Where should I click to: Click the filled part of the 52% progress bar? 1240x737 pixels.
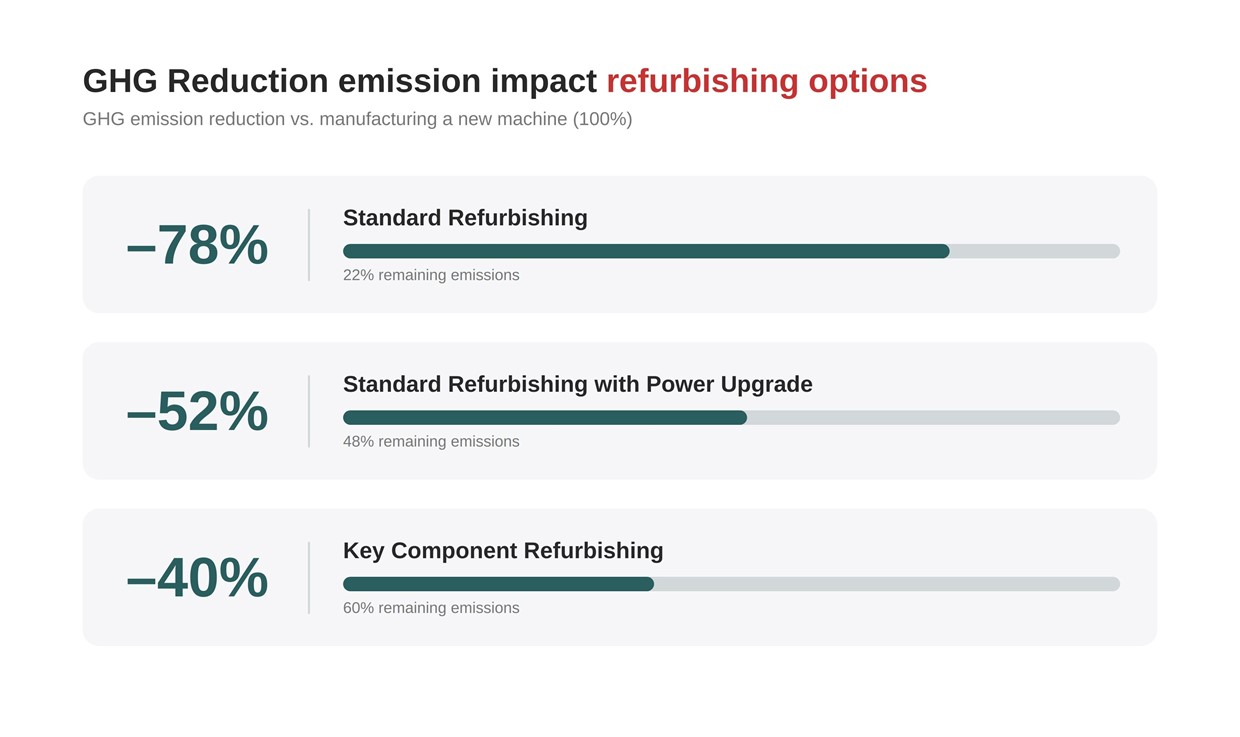(544, 417)
